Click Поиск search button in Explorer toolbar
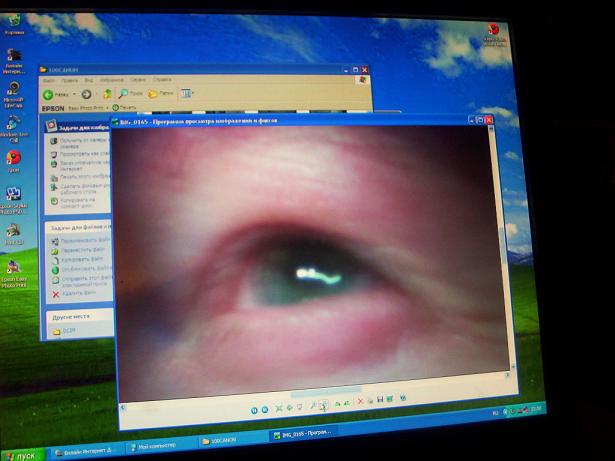This screenshot has width=615, height=461. pos(131,93)
